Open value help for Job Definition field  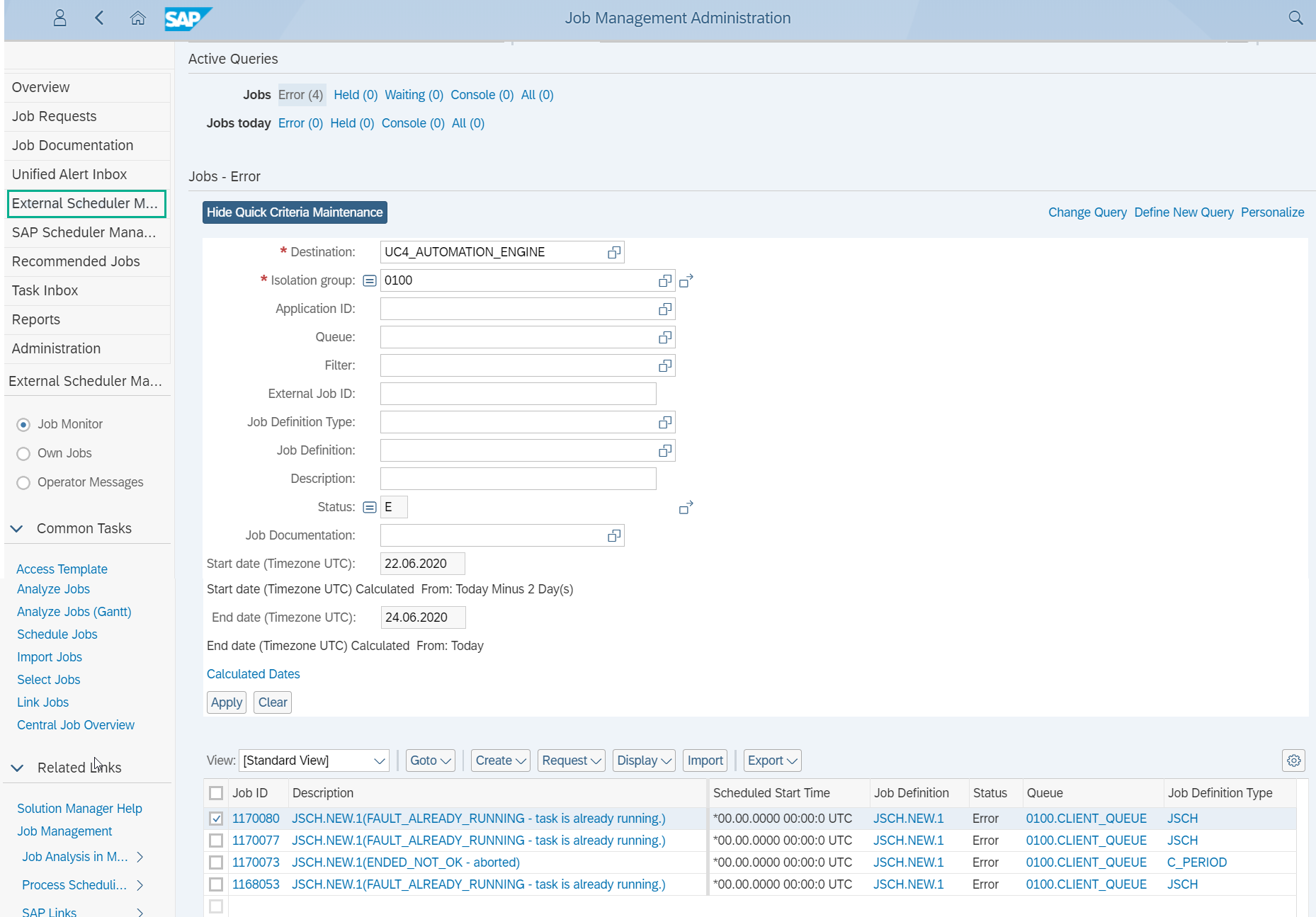(x=665, y=450)
